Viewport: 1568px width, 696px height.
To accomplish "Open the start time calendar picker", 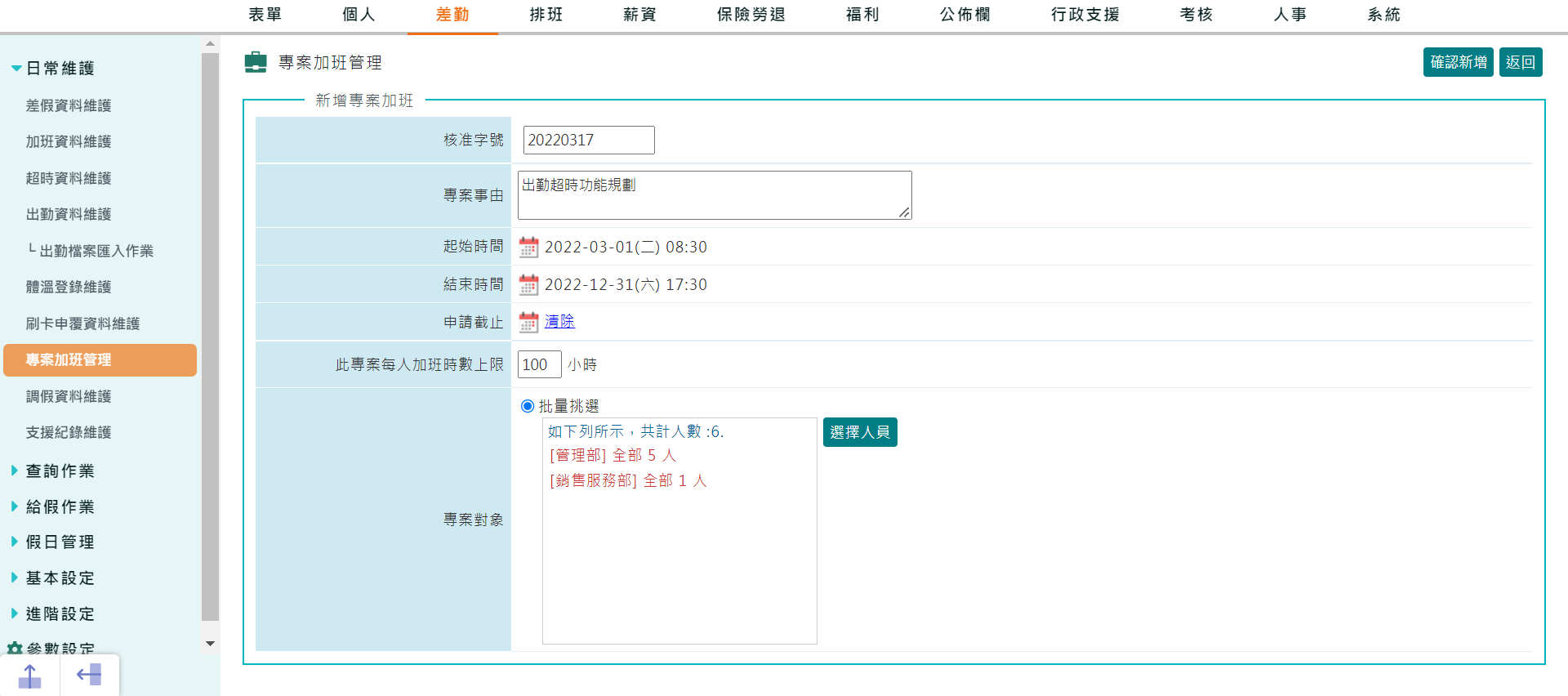I will 528,247.
